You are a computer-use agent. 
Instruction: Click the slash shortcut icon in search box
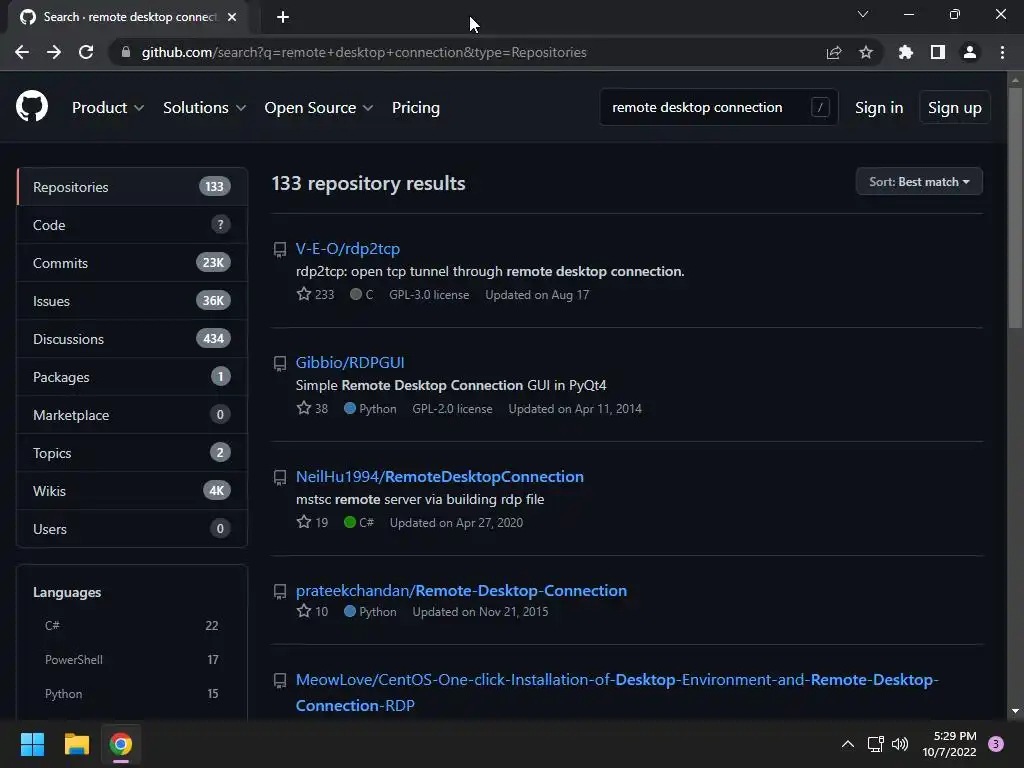[820, 107]
